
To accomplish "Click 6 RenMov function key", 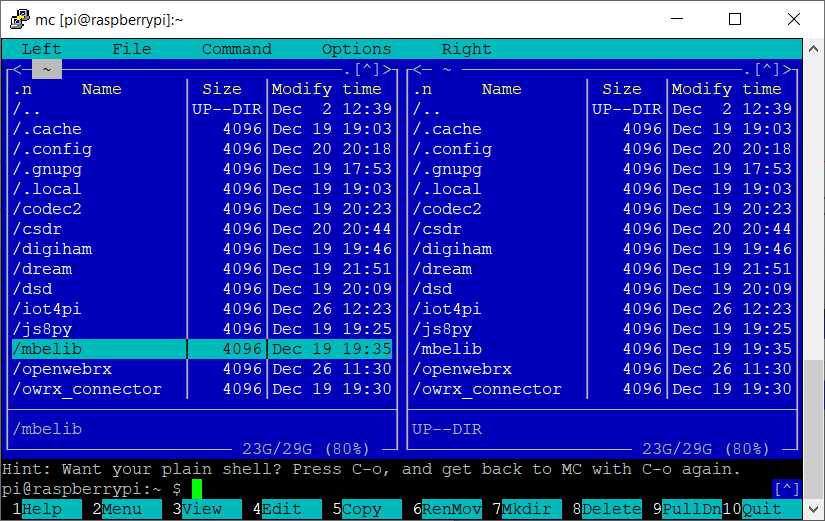I will click(447, 509).
